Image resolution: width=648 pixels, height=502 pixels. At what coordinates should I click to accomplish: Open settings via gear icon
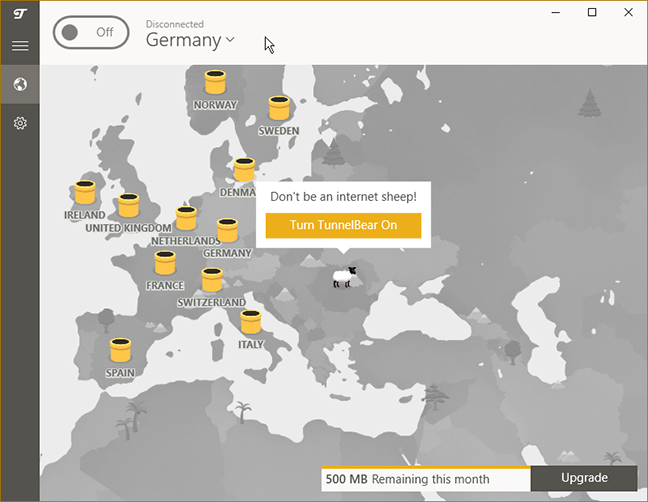coord(20,123)
